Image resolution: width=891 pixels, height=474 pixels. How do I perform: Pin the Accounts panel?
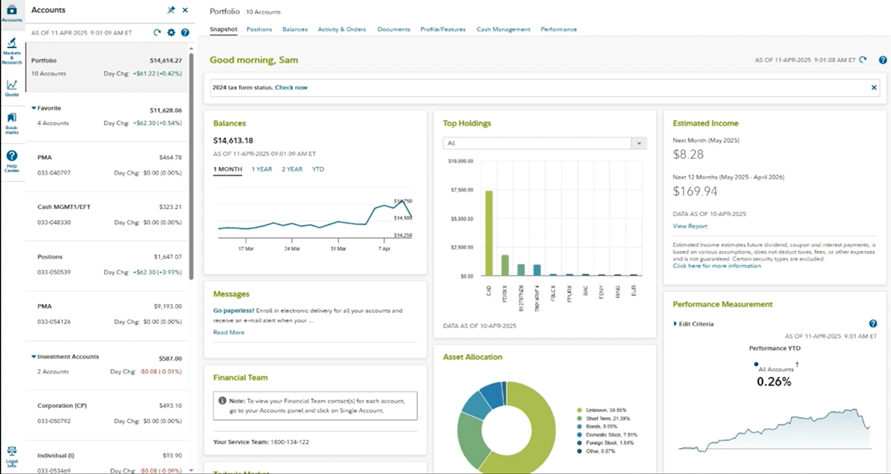[x=171, y=10]
